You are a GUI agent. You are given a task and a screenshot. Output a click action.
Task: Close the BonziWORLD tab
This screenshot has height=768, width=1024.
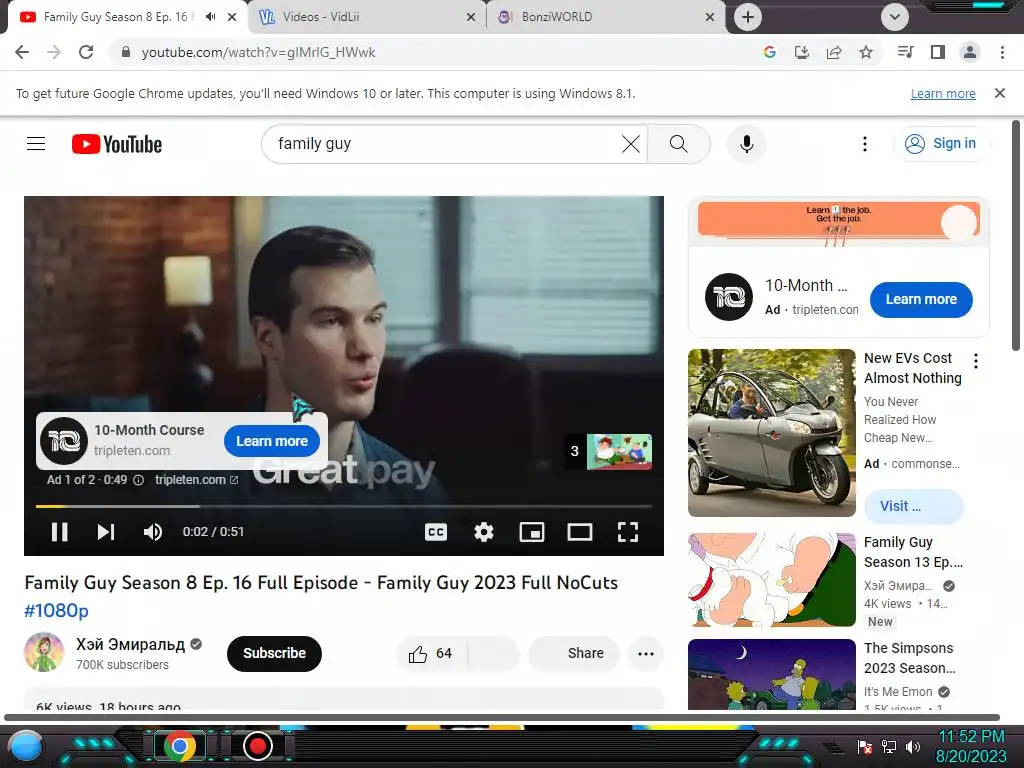(x=710, y=17)
